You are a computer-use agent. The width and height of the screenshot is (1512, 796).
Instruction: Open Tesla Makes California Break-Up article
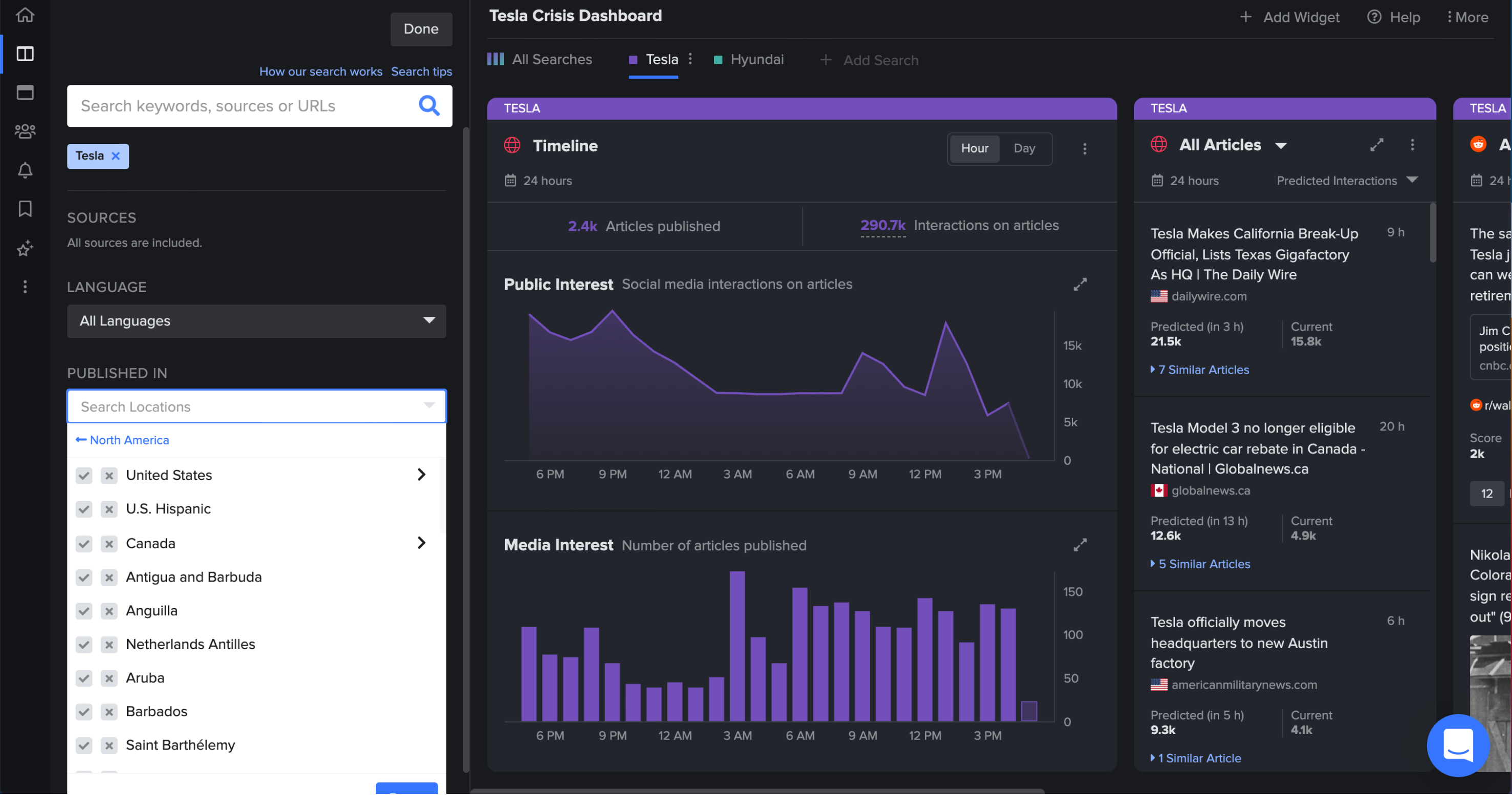(1254, 254)
